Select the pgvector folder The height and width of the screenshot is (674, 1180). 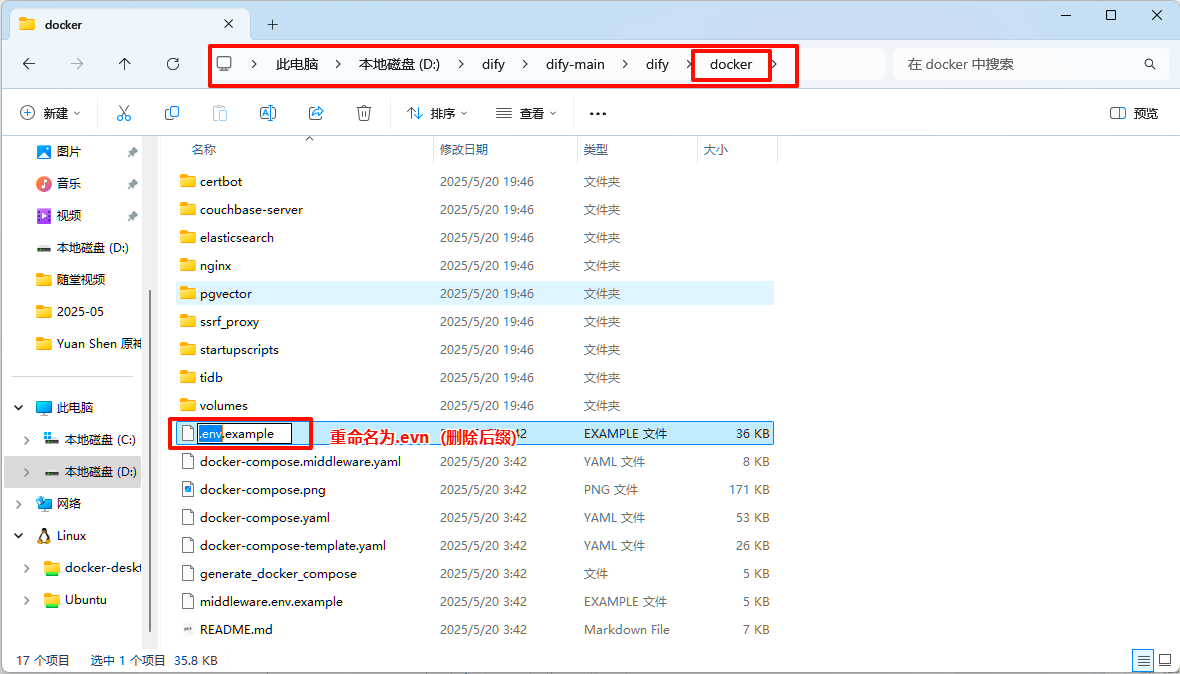click(475, 293)
